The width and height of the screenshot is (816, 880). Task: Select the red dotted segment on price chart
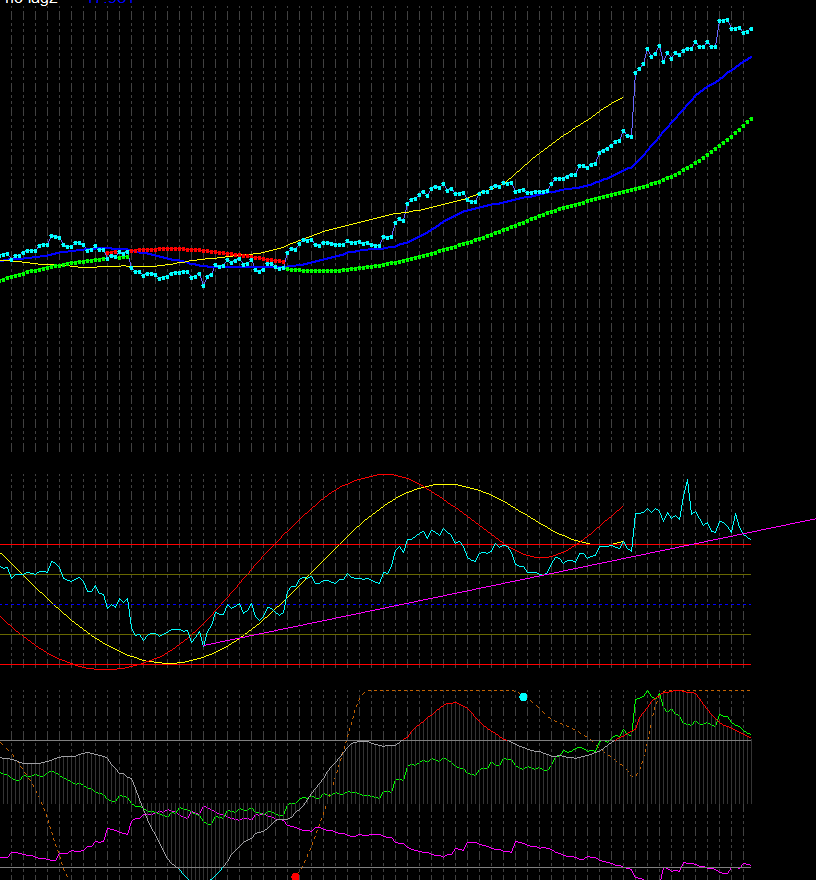(x=196, y=251)
